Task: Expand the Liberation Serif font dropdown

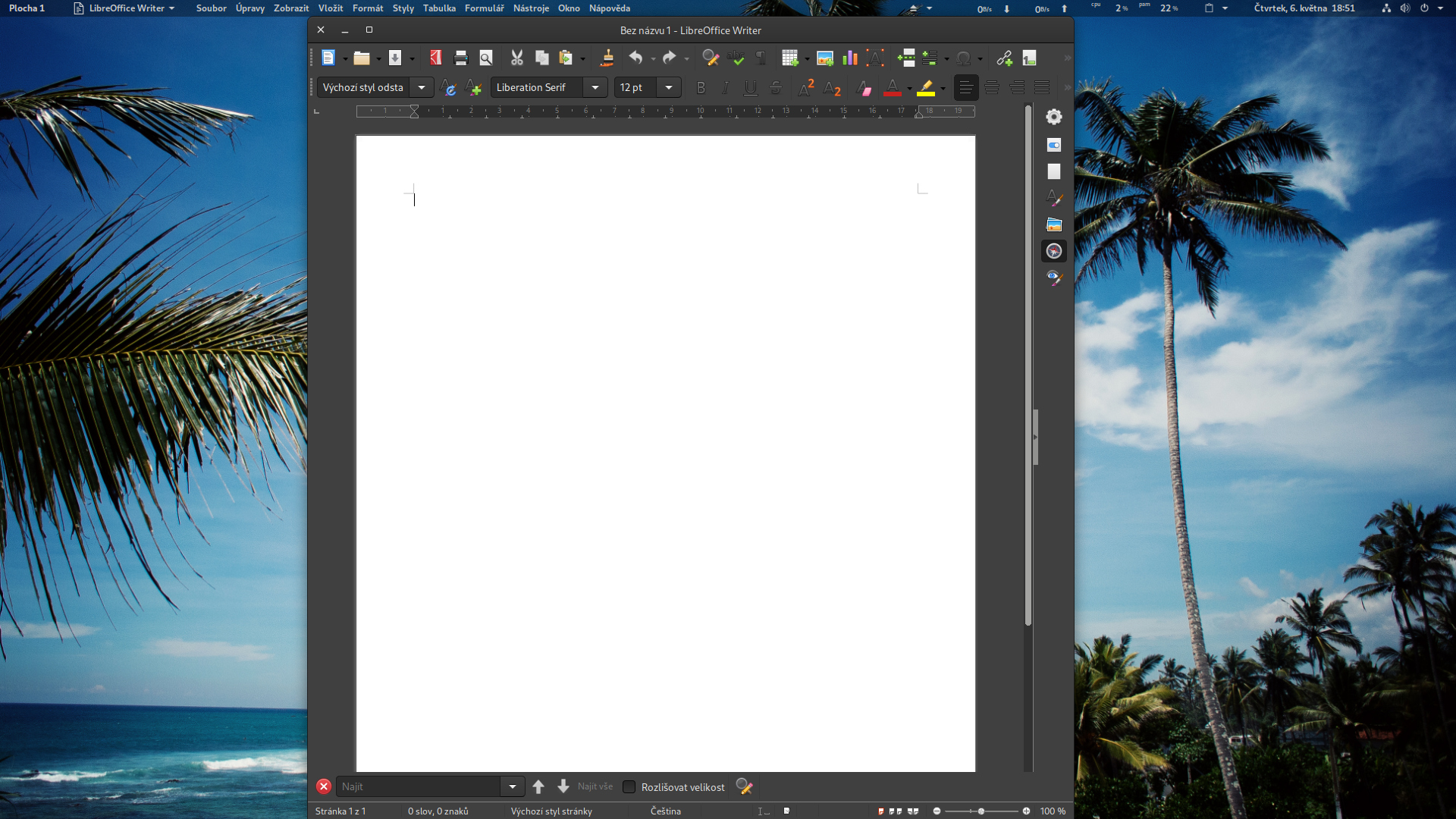Action: click(x=595, y=88)
